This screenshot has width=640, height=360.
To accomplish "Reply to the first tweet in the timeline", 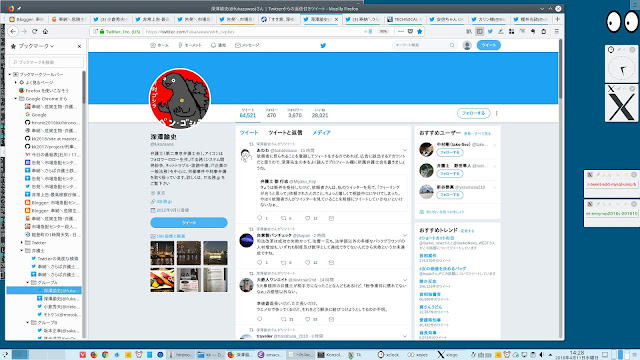I will 260,218.
